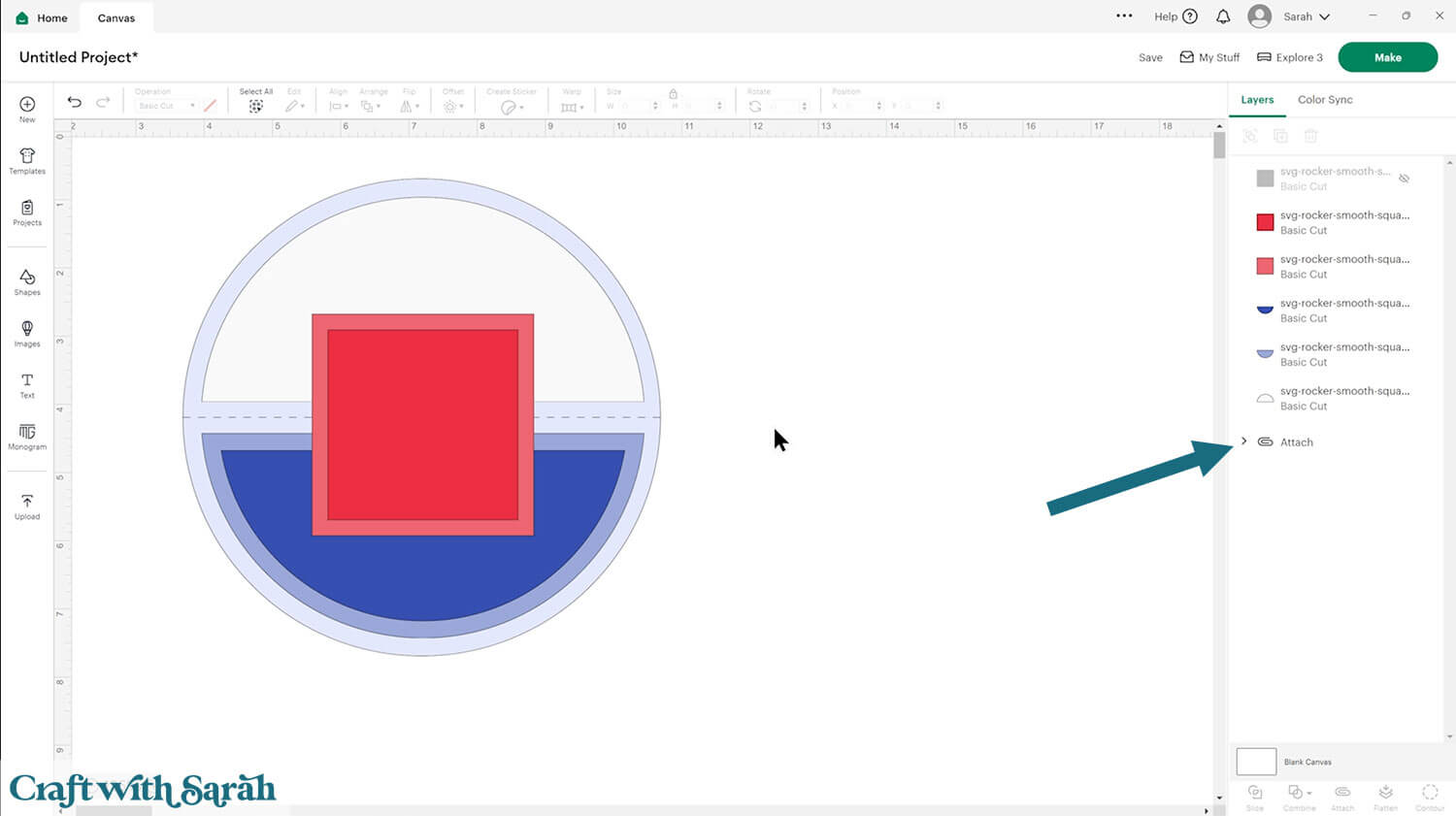This screenshot has width=1456, height=816.
Task: Open Templates from left sidebar
Action: click(27, 161)
